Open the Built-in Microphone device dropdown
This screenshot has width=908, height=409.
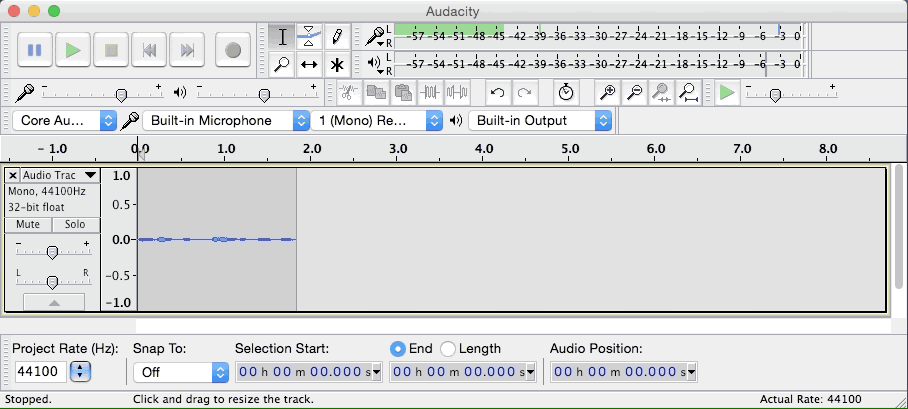226,120
